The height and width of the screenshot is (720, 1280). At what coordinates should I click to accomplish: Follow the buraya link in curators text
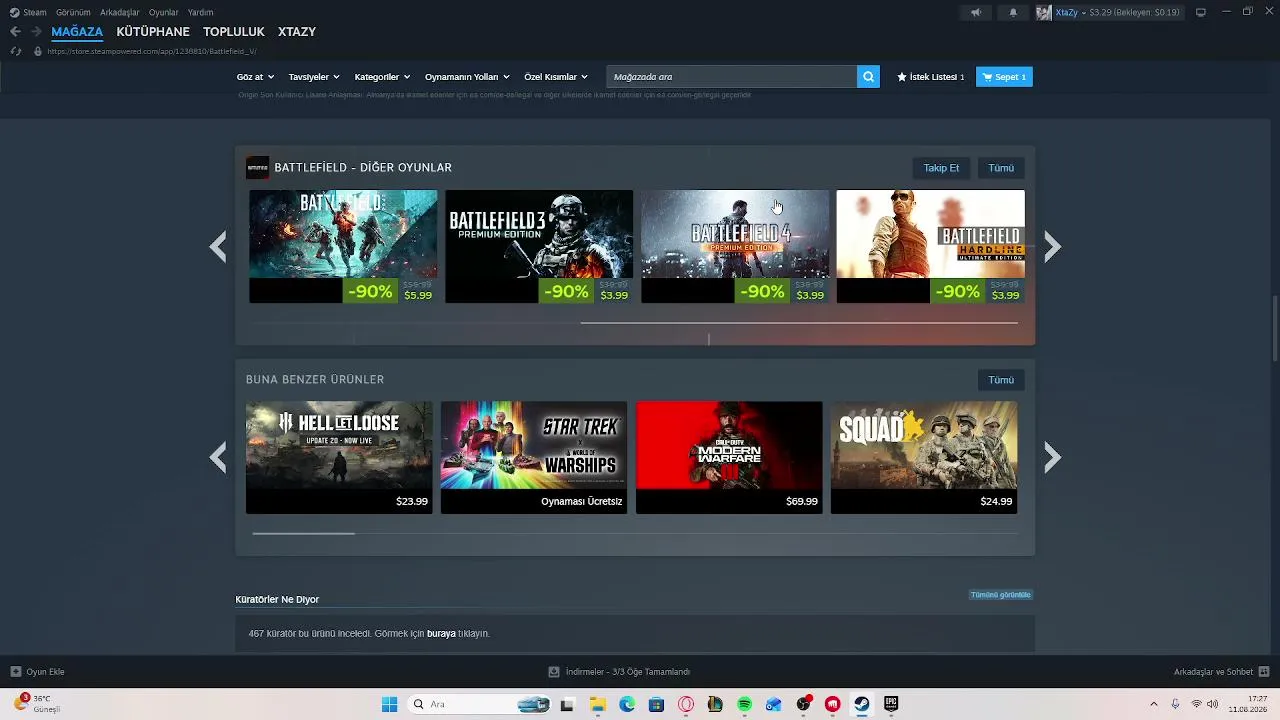coord(441,634)
